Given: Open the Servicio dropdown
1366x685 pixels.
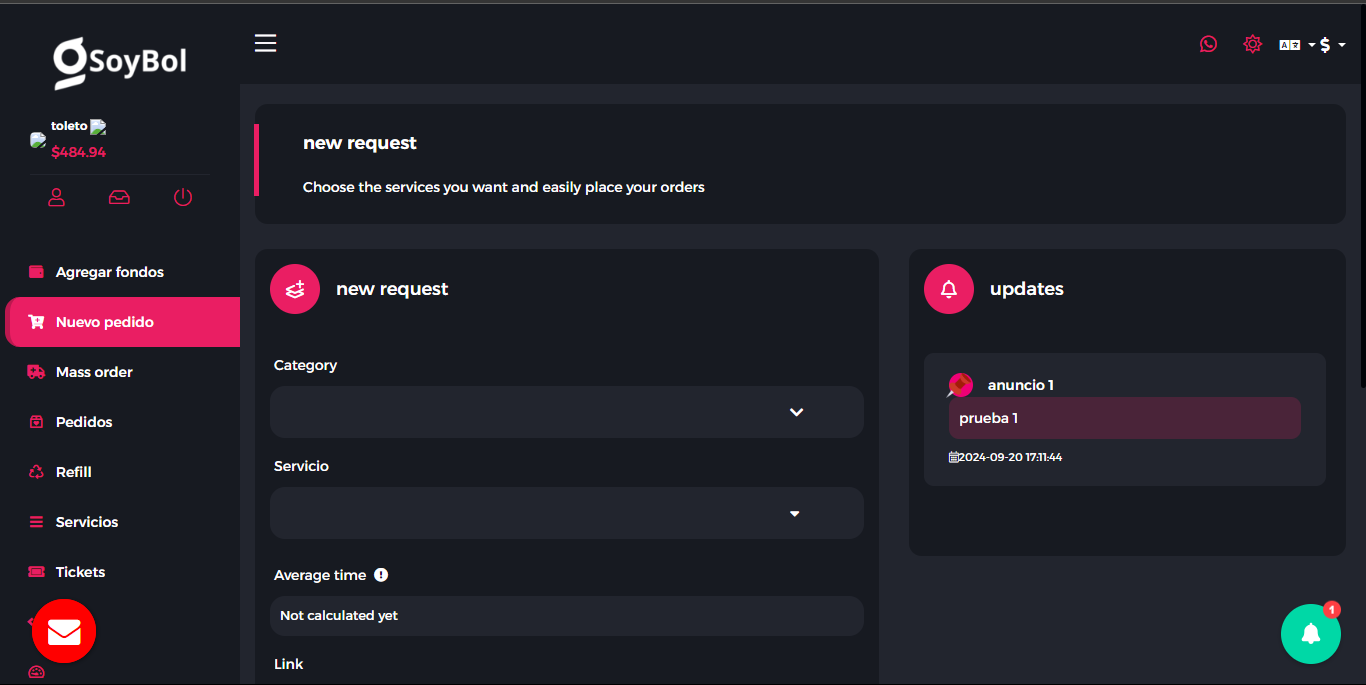Looking at the screenshot, I should pos(566,513).
